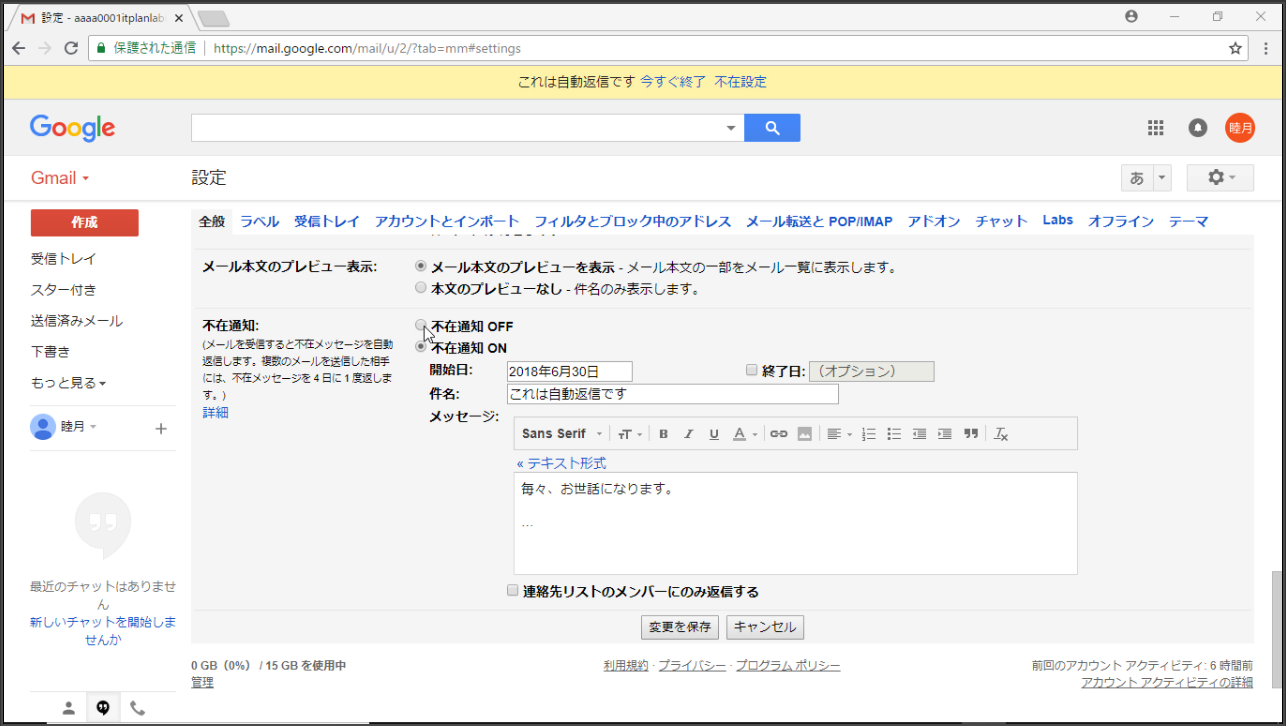Screen dimensions: 1286x726
Task: Open the contacts icon at sidebar bottom
Action: coord(68,708)
